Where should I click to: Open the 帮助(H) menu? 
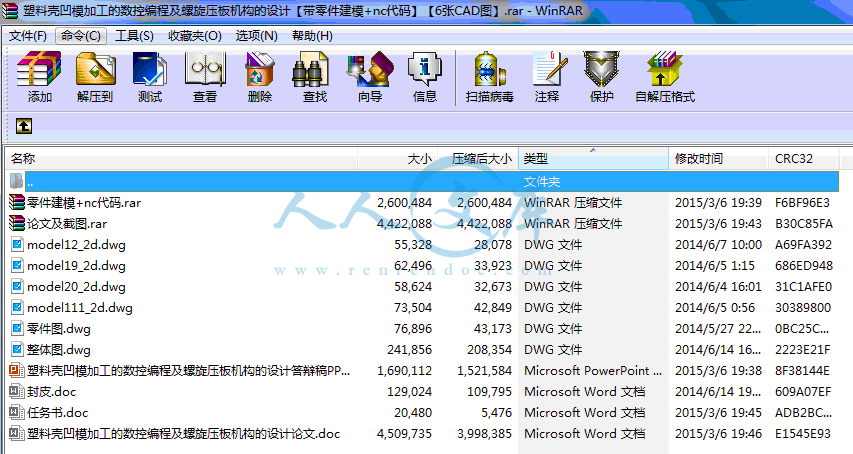coord(312,36)
